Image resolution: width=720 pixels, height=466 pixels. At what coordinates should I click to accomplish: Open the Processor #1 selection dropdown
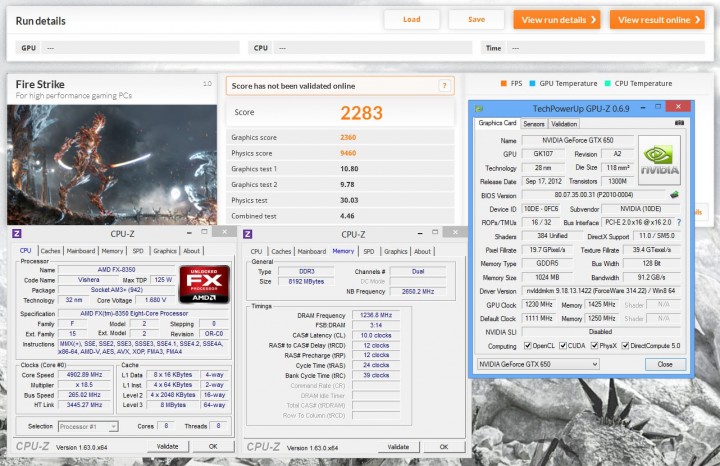click(x=88, y=427)
